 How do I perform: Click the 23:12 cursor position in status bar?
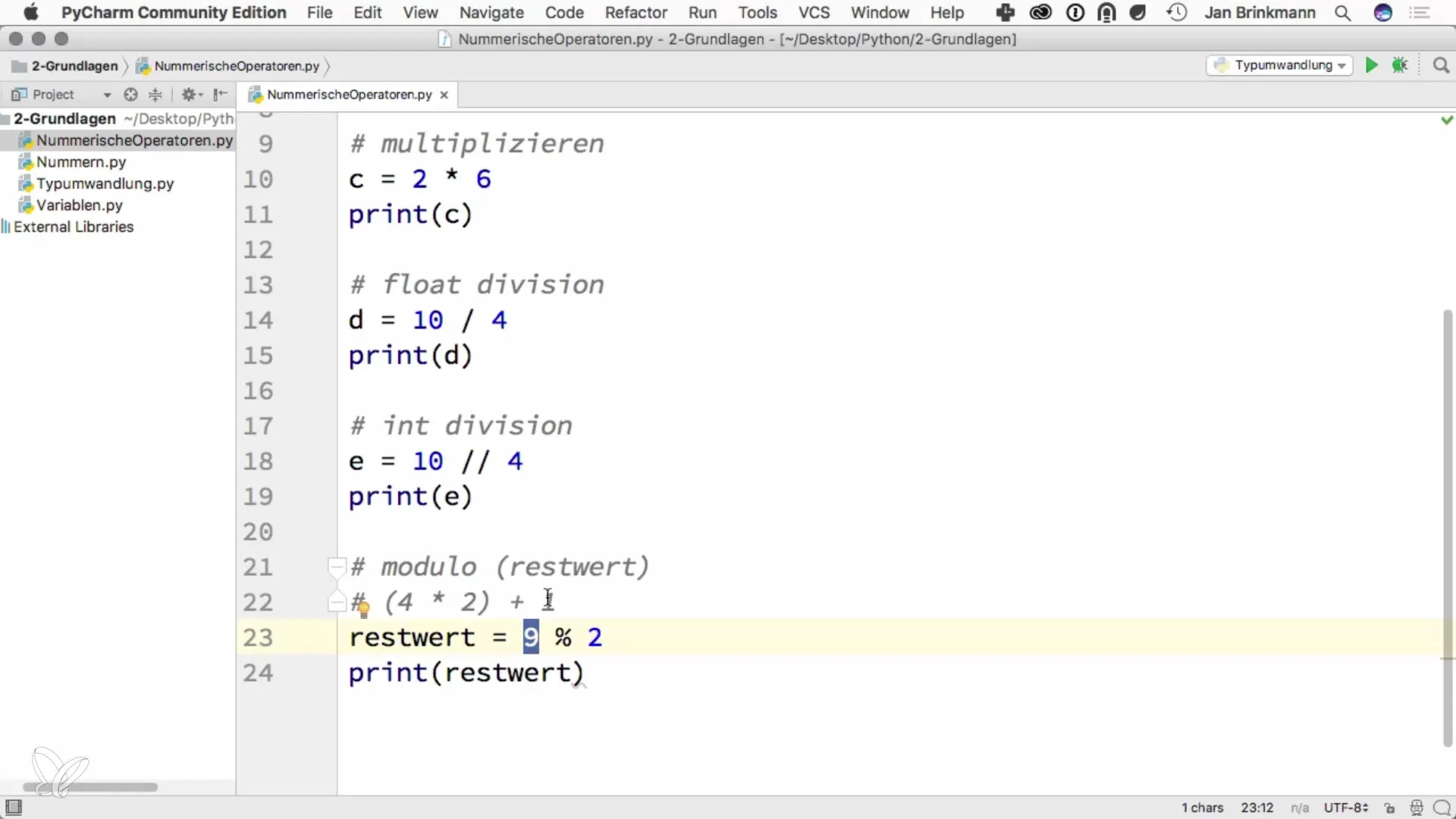click(1257, 808)
